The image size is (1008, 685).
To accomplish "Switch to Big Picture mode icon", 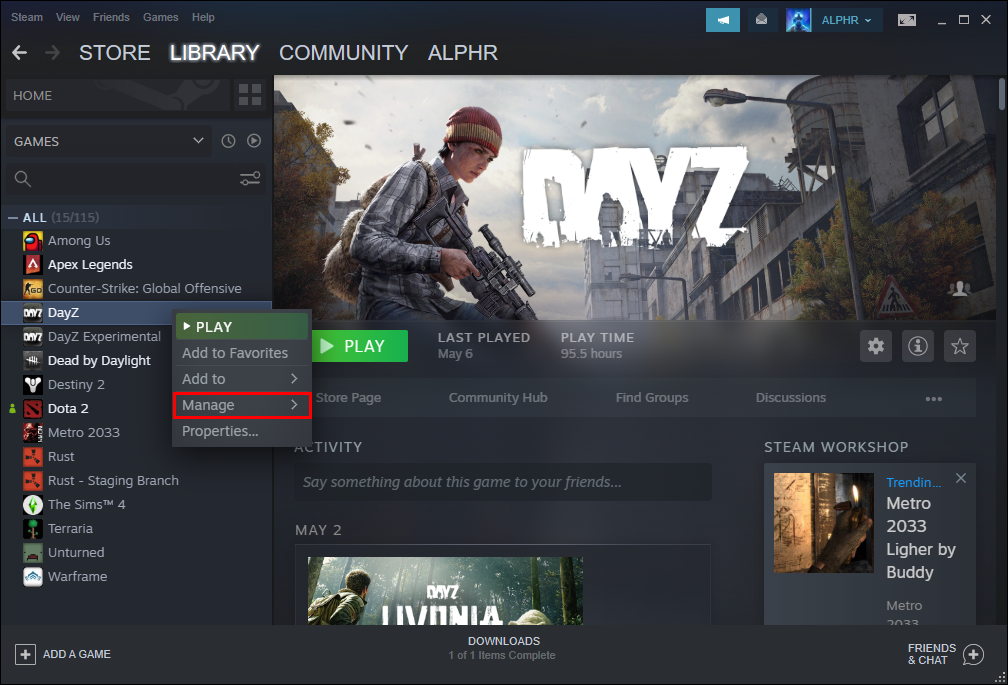I will (x=907, y=20).
